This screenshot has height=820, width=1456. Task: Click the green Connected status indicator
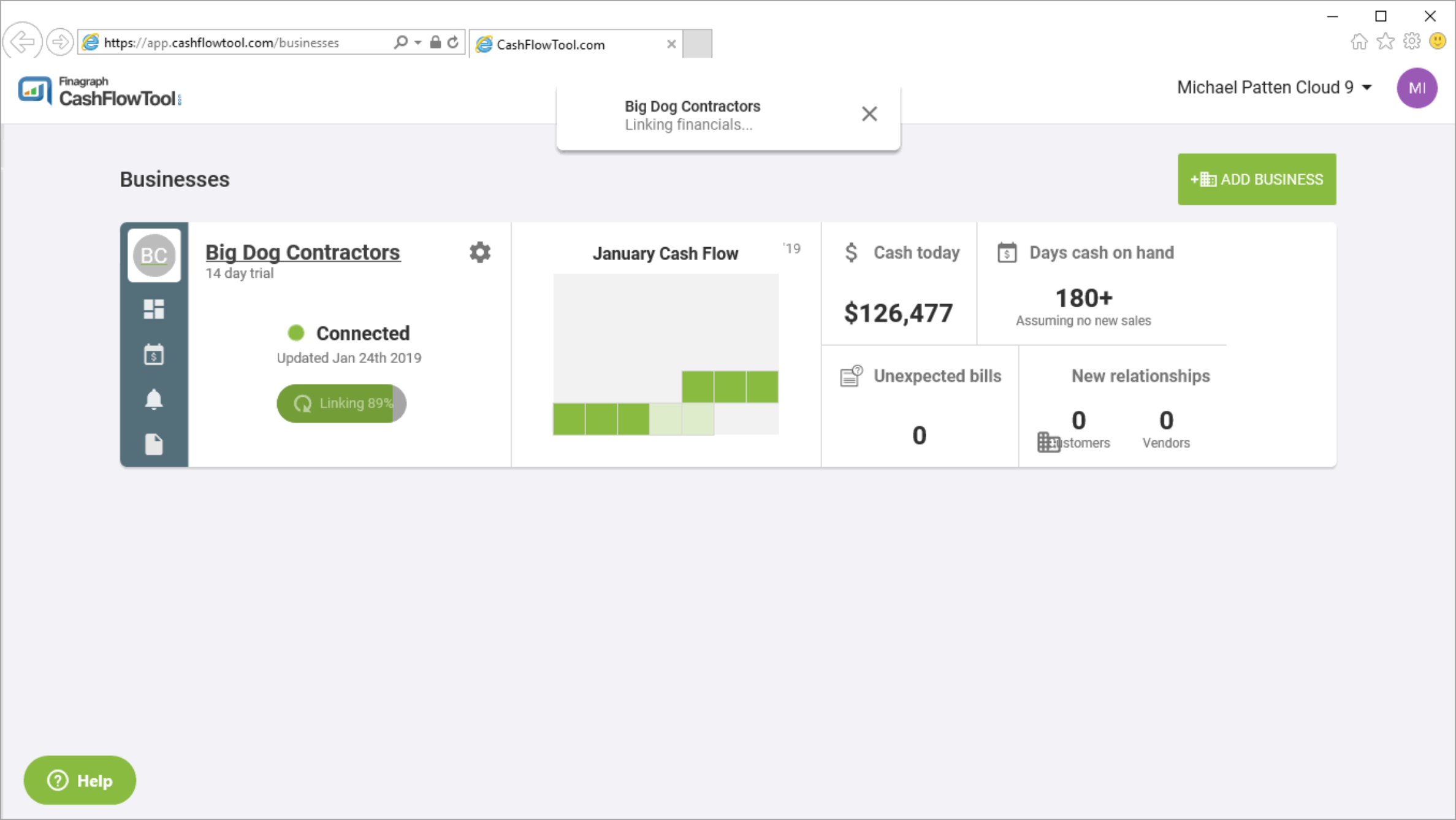296,333
